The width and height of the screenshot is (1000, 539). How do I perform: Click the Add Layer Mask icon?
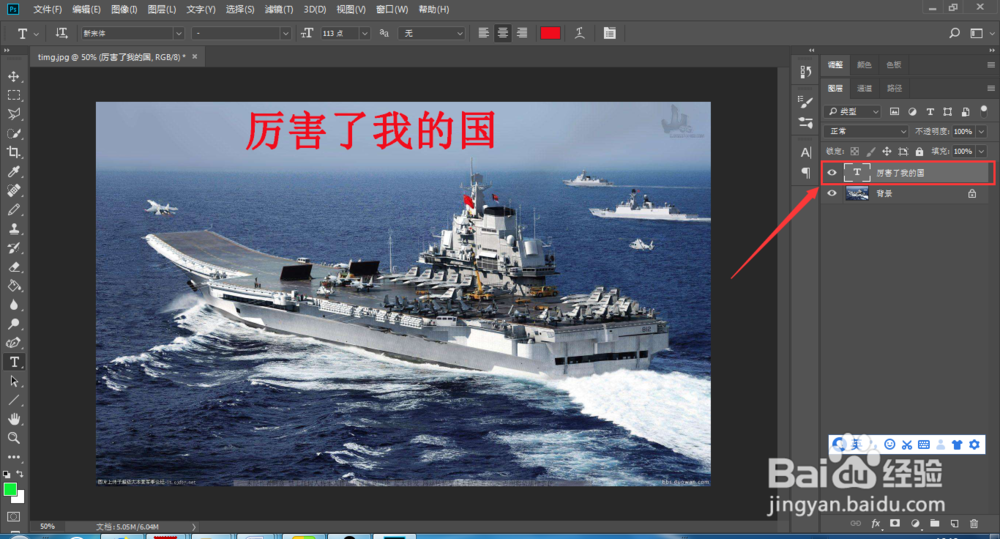point(895,524)
